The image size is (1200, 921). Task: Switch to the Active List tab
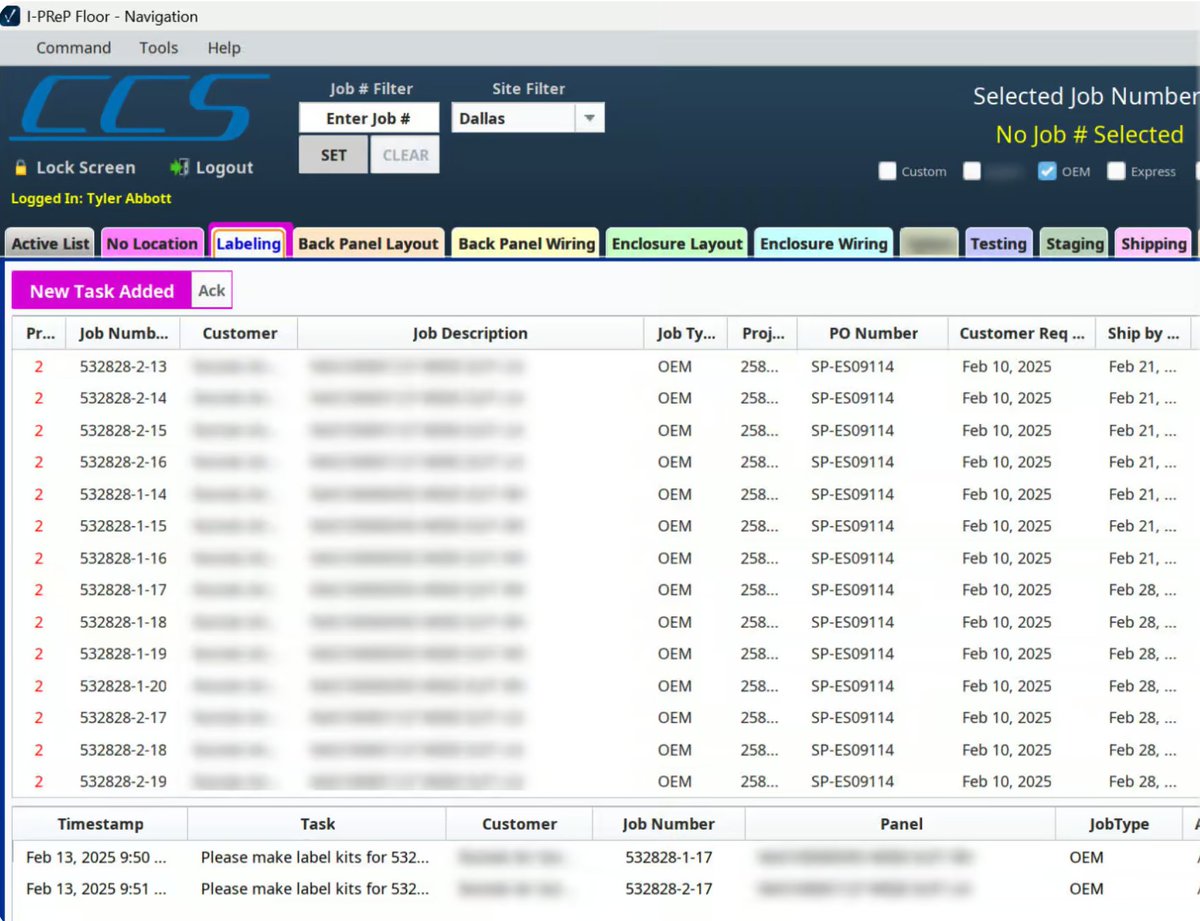point(51,243)
